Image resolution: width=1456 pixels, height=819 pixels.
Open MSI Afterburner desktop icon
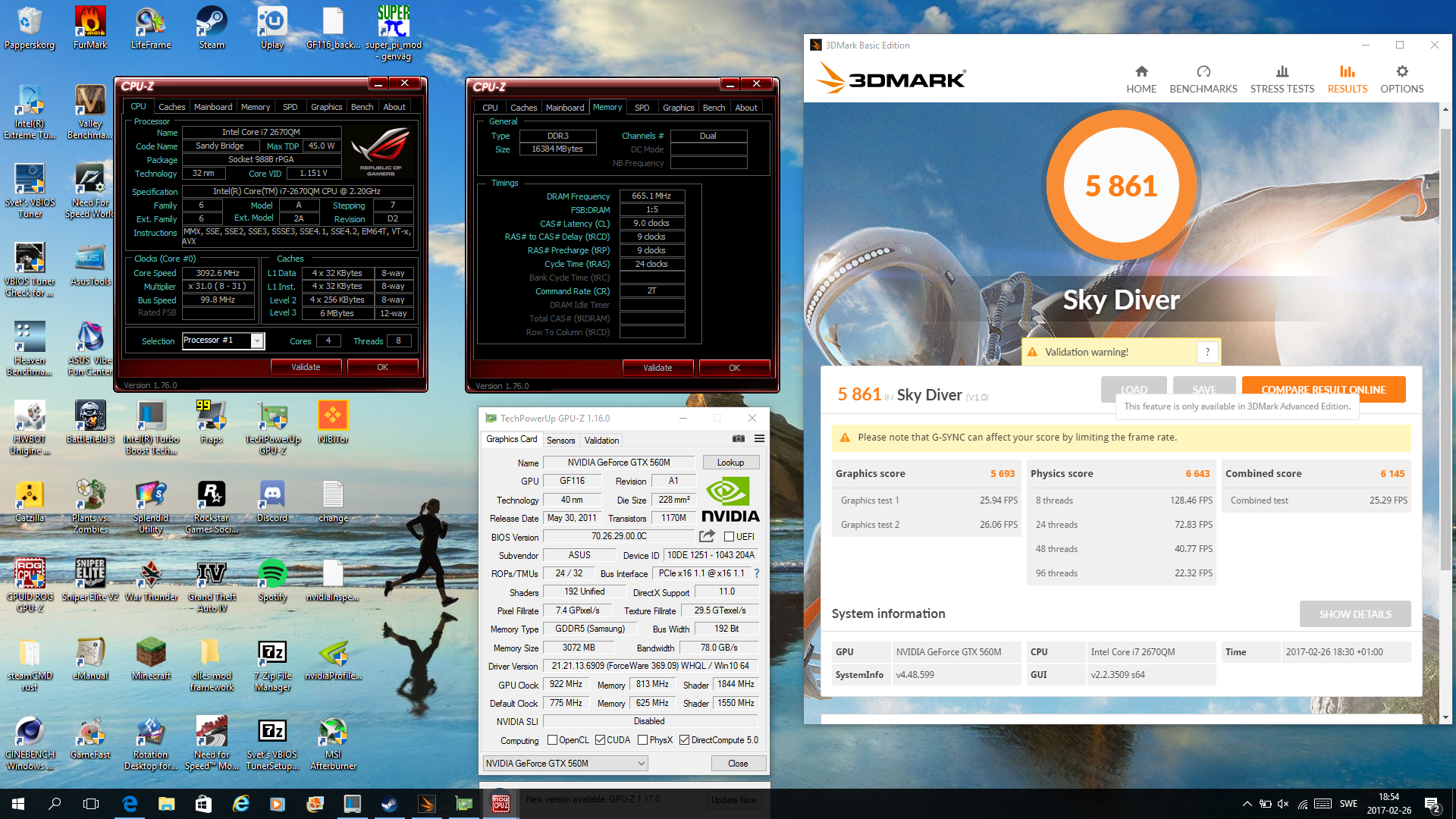[x=333, y=743]
